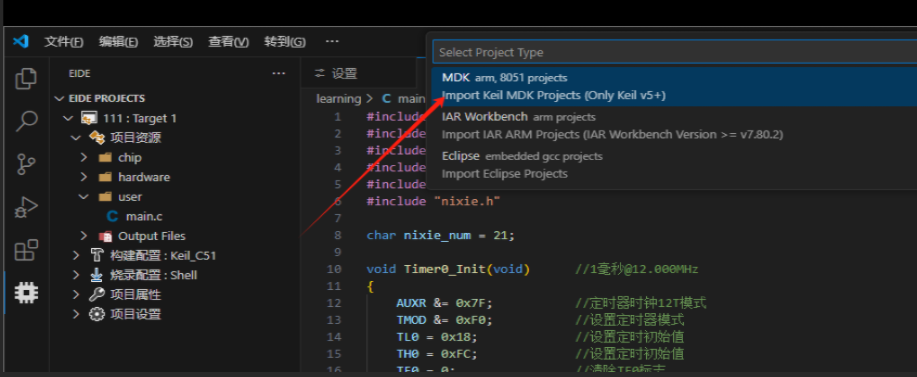Click the //1毫秒@12.000MHz comment
The image size is (917, 377).
pyautogui.click(x=636, y=269)
